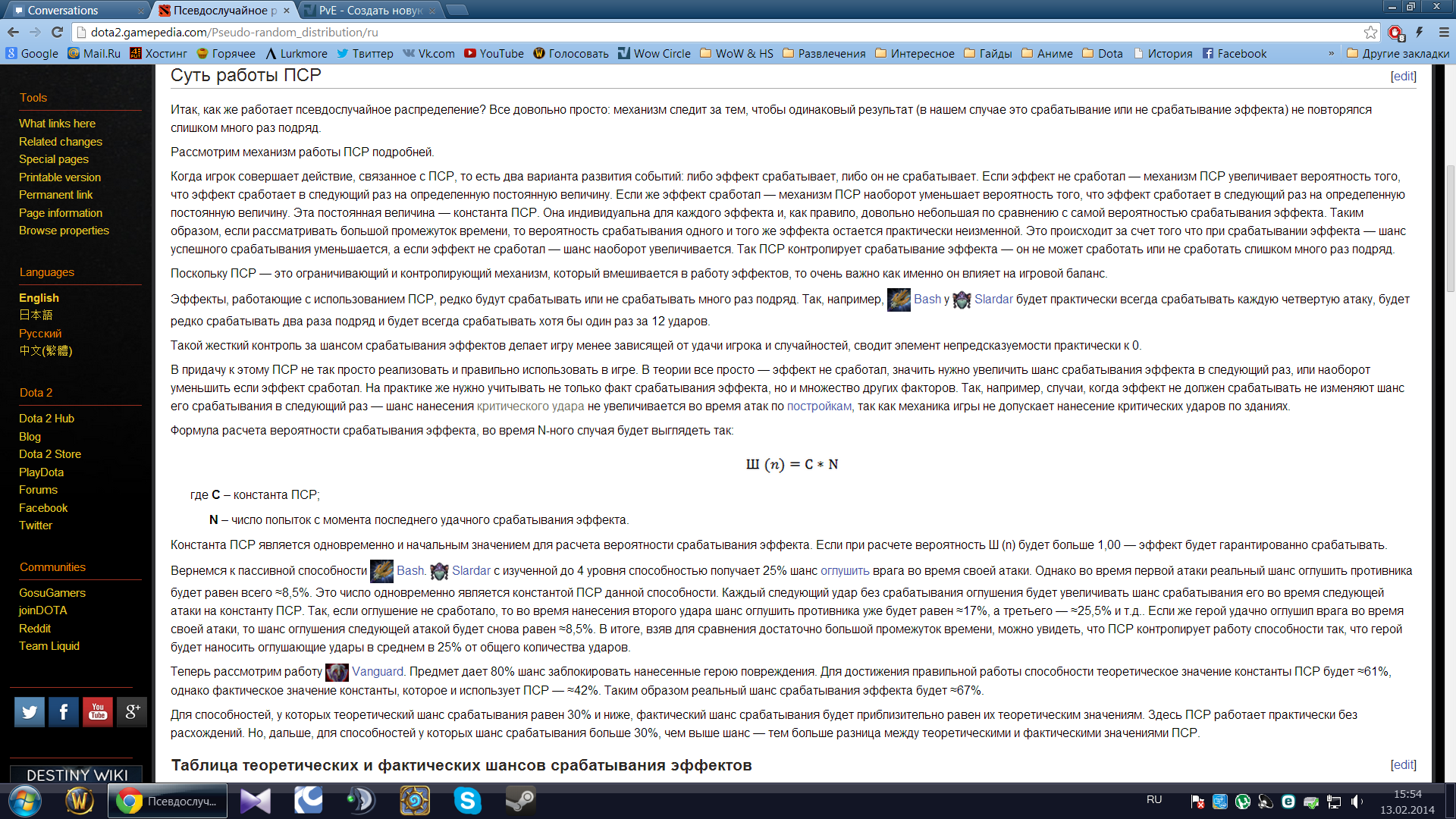Viewport: 1456px width, 819px height.
Task: Expand the WoW & HS bookmark folder
Action: [736, 54]
